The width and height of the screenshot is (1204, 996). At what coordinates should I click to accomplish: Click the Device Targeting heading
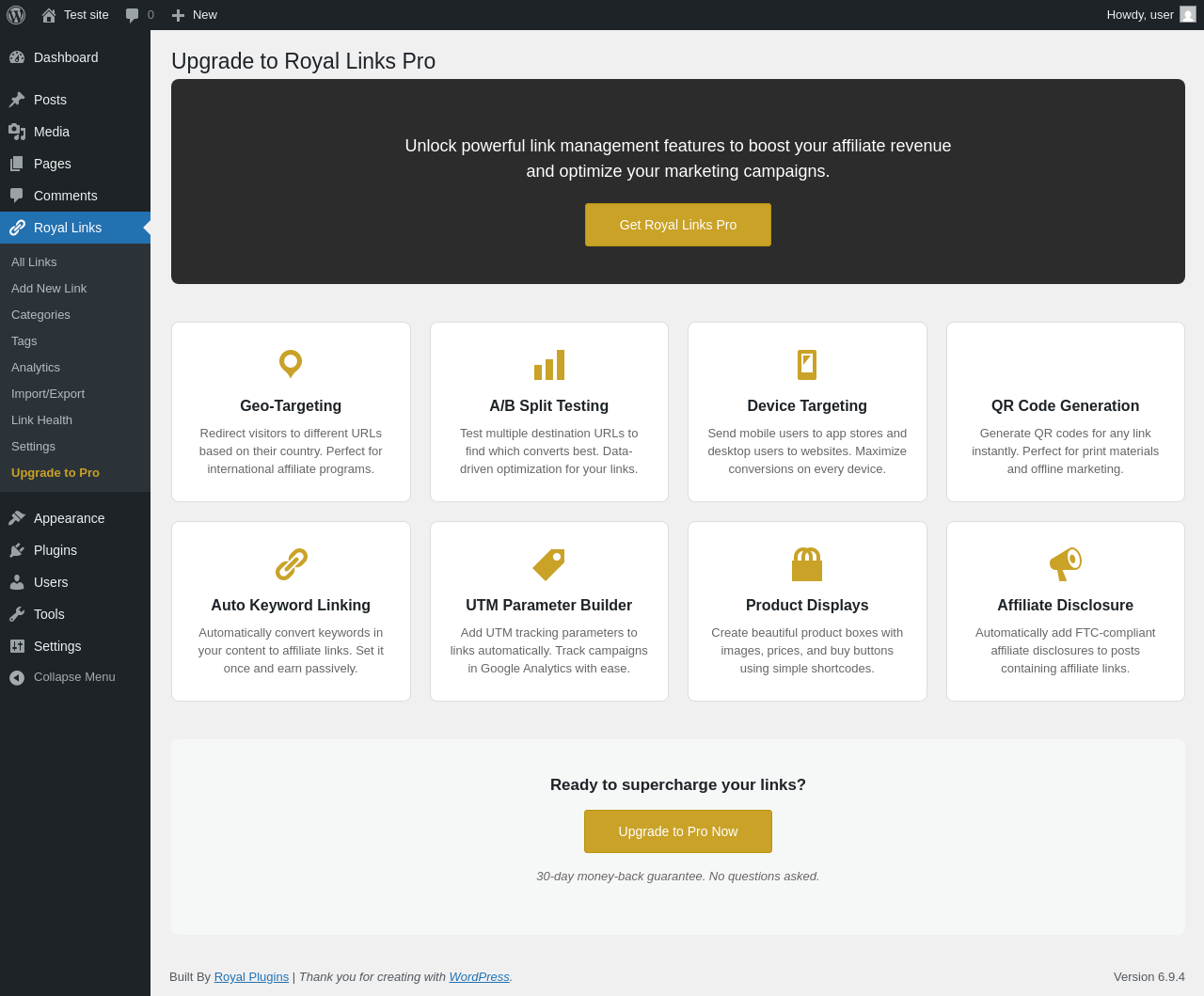pos(807,406)
